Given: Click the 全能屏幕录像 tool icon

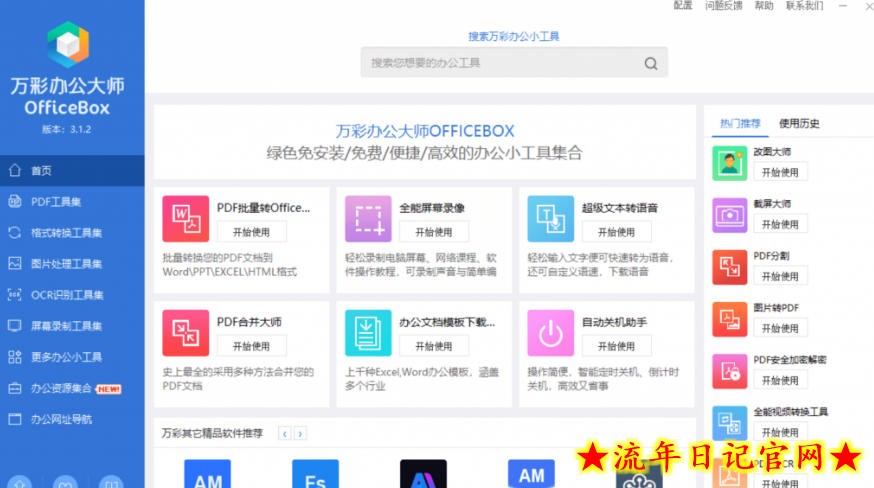Looking at the screenshot, I should [368, 219].
